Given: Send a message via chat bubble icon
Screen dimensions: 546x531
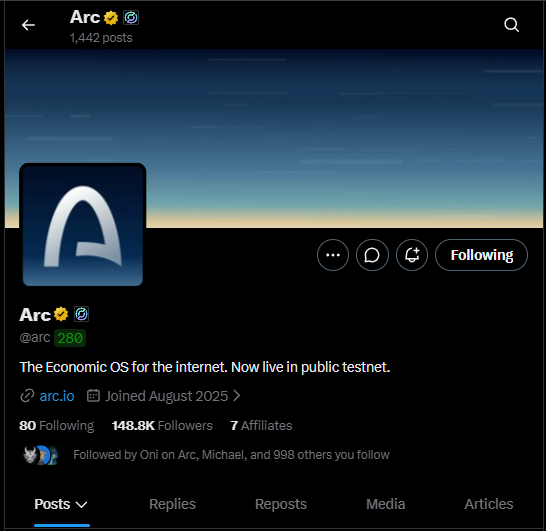Looking at the screenshot, I should [372, 255].
